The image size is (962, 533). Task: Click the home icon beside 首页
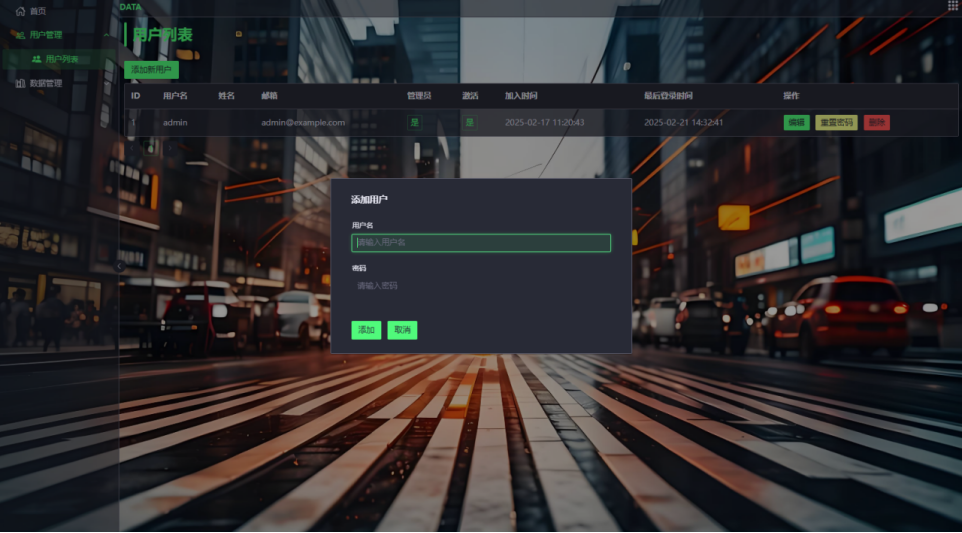click(x=20, y=11)
